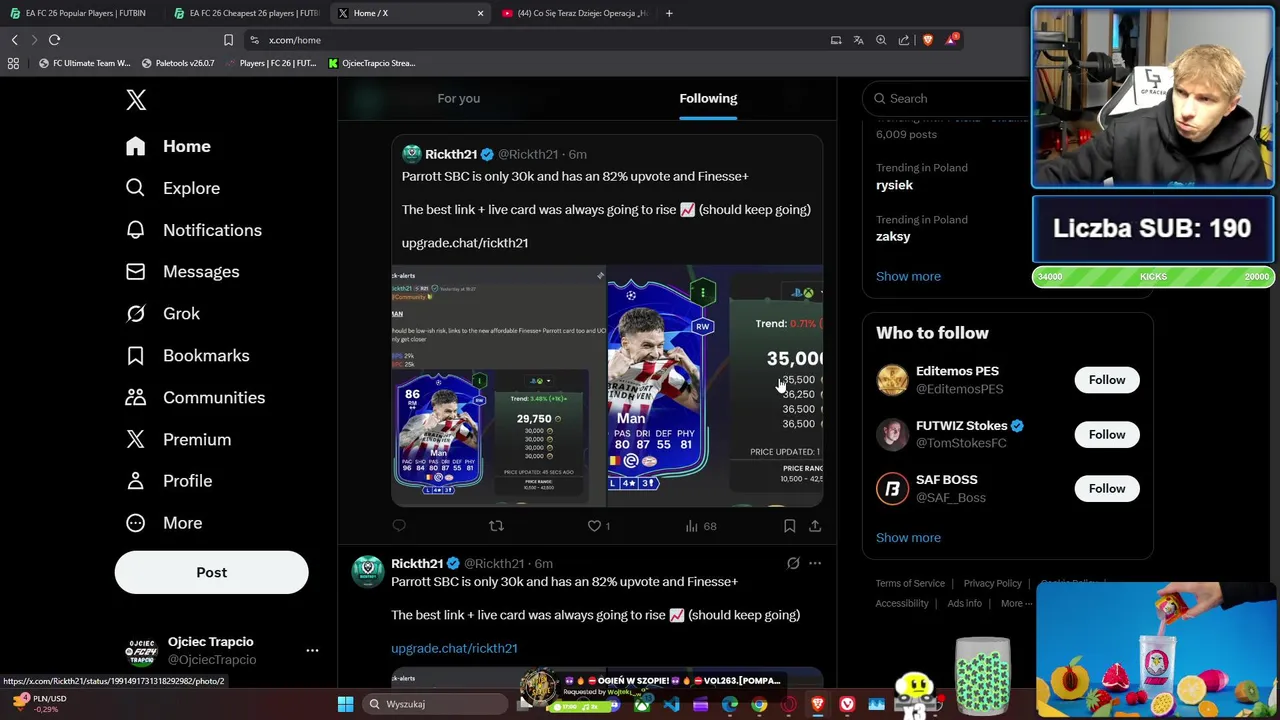This screenshot has width=1280, height=720.
Task: Open the upgrade.chat/rickth21 link in second tweet
Action: (454, 648)
